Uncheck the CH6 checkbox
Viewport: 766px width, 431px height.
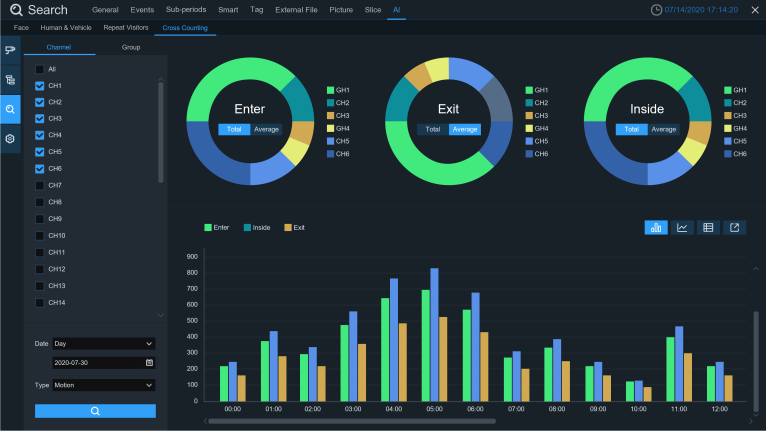coord(40,169)
